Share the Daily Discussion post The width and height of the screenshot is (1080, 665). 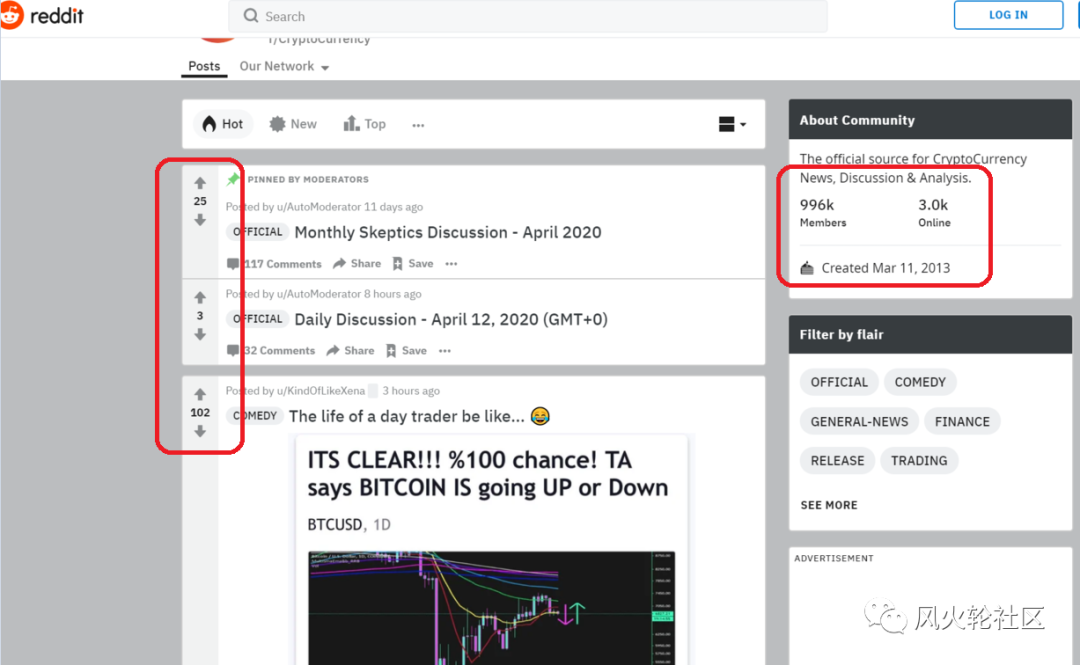(350, 351)
